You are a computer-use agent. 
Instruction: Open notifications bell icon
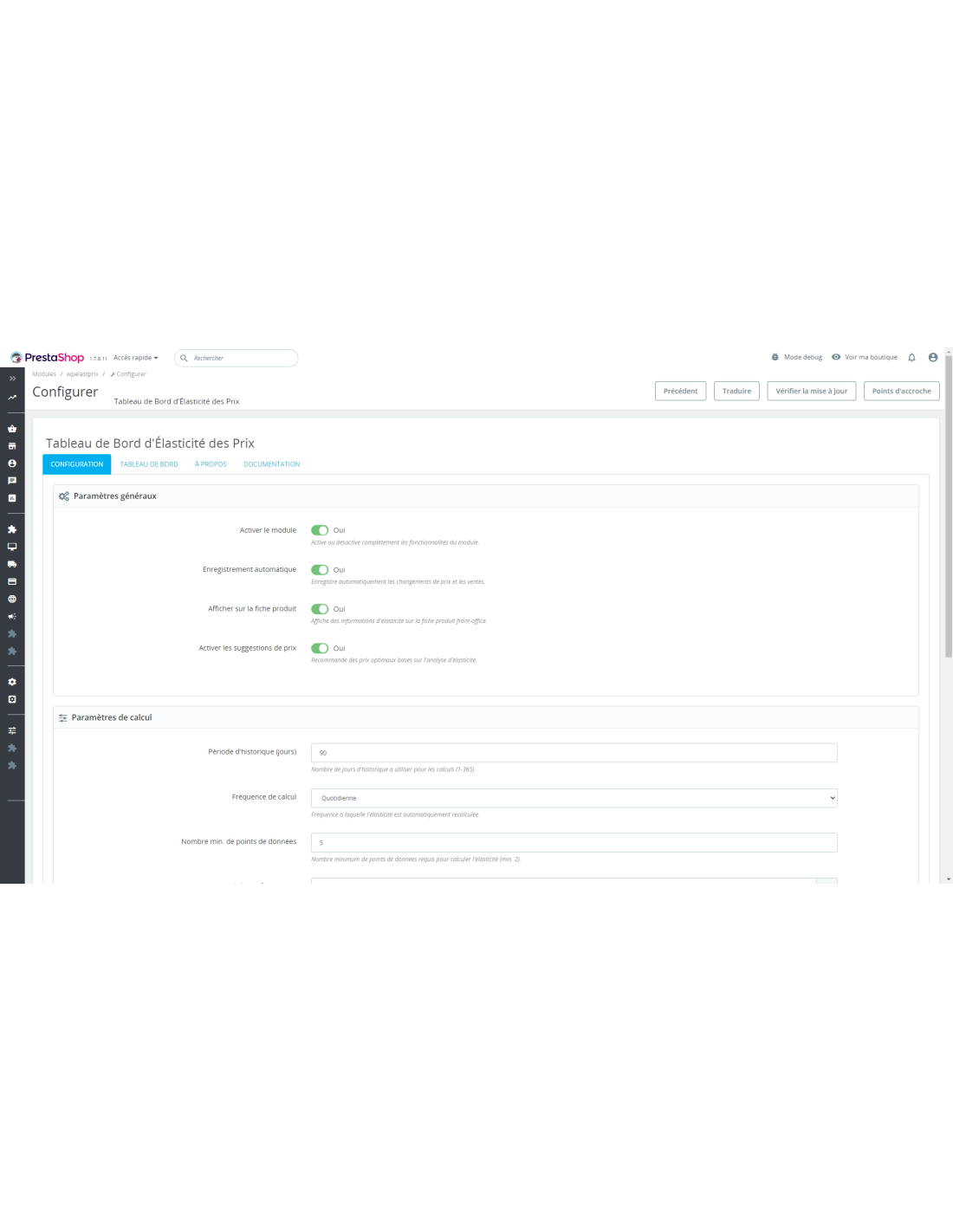[911, 357]
